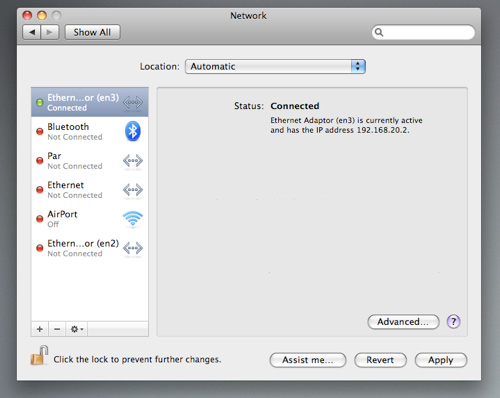Close the Network window with red button
Viewport: 500px width, 398px height.
pos(27,15)
